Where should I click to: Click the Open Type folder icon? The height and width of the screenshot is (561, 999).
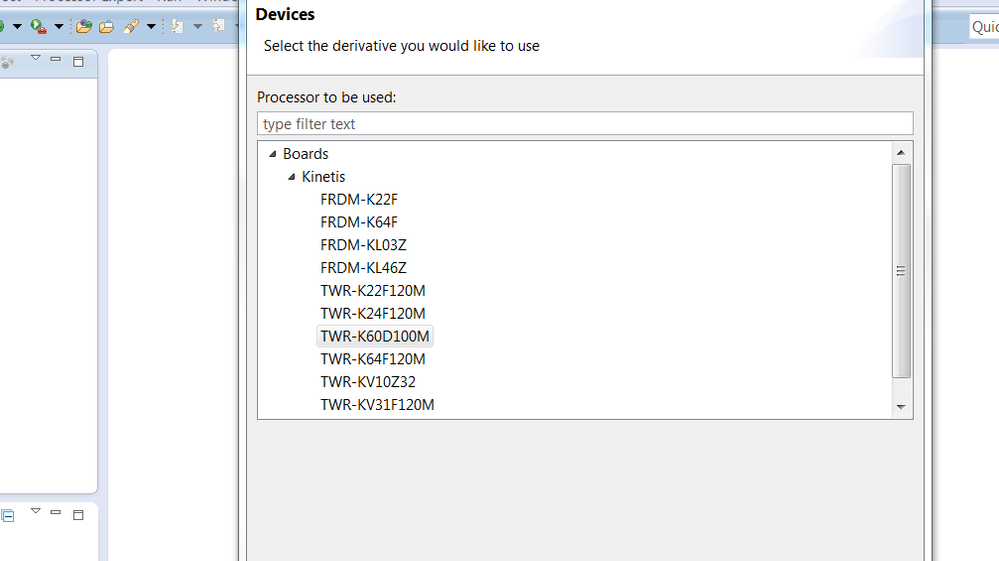coord(84,26)
